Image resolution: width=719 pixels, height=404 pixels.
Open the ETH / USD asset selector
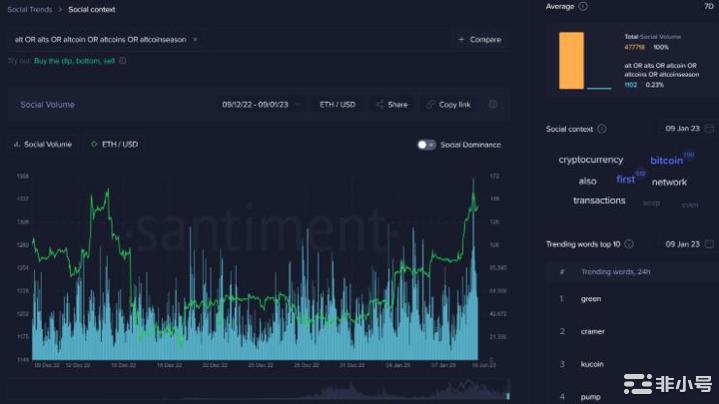coord(335,104)
